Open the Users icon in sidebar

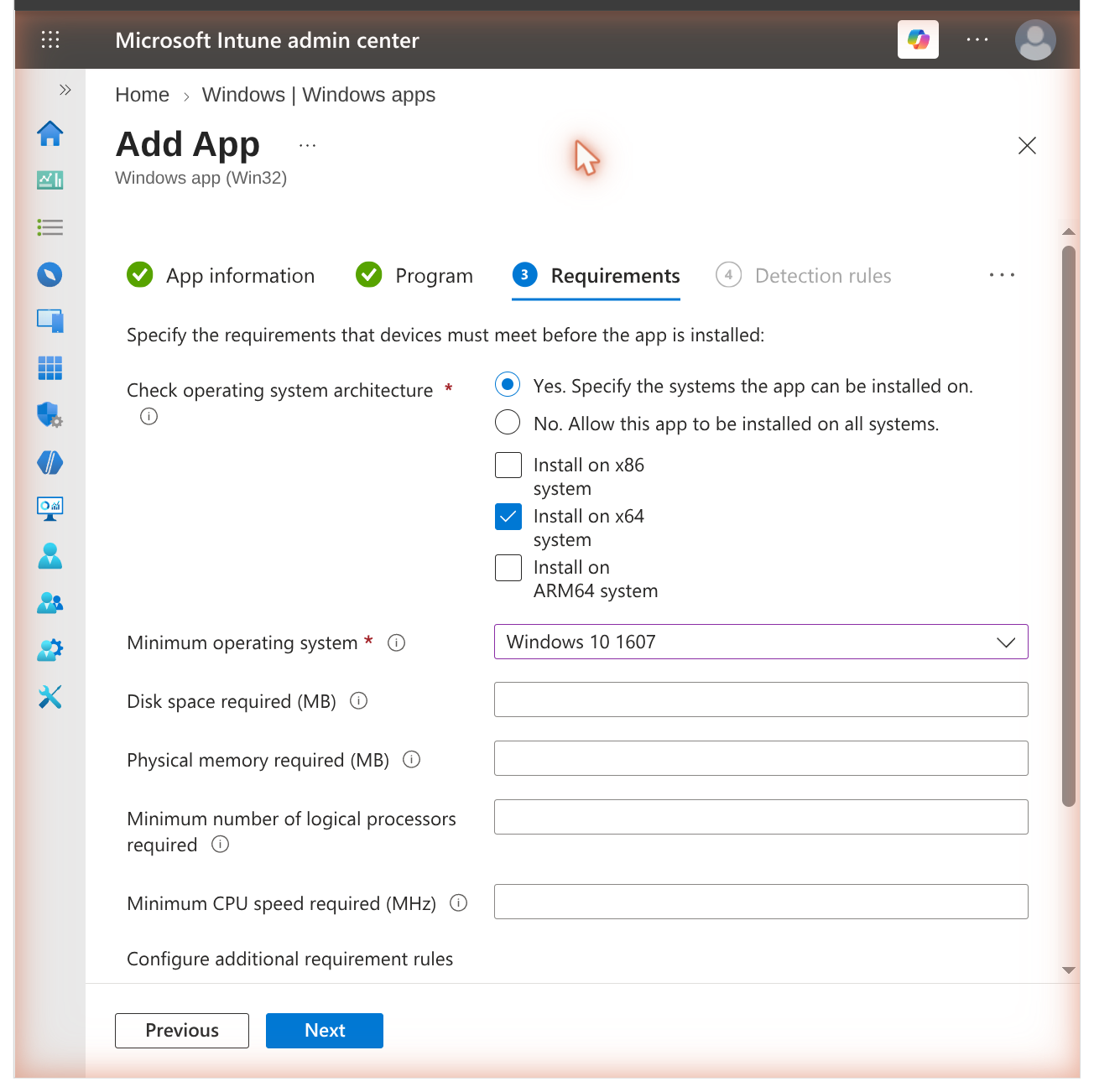pyautogui.click(x=50, y=556)
